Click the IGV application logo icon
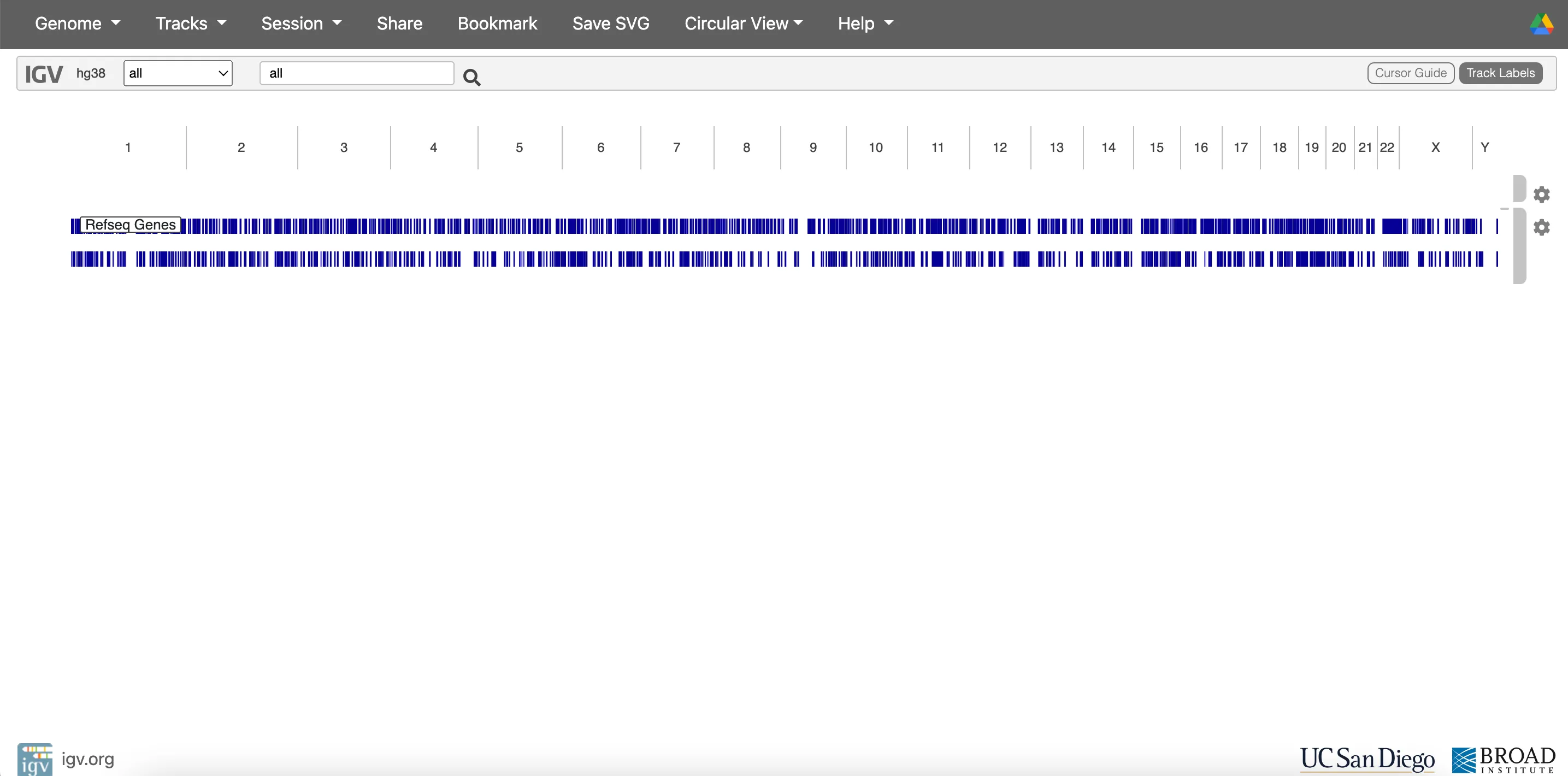 [34, 760]
